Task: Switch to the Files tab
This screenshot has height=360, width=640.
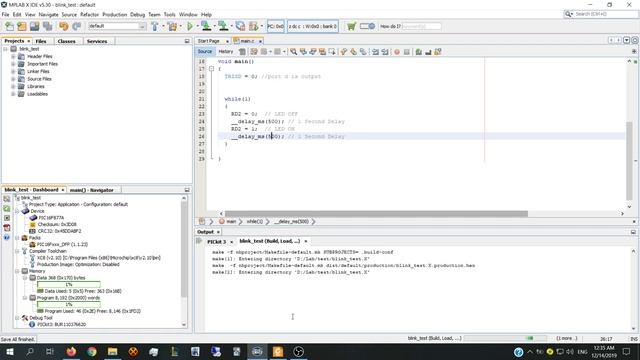Action: tap(41, 41)
